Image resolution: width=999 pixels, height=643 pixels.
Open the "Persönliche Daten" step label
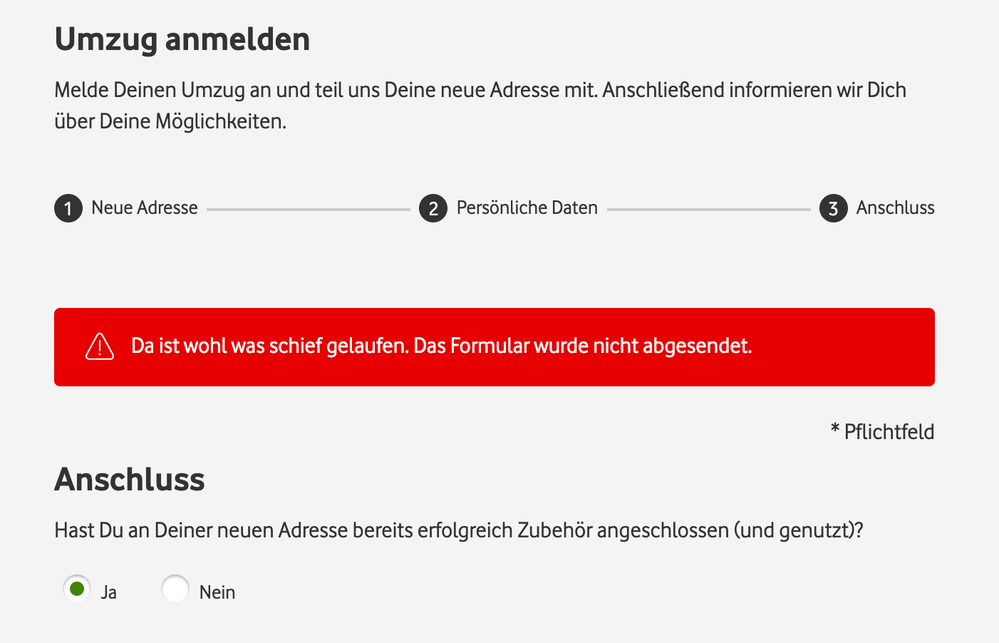527,208
